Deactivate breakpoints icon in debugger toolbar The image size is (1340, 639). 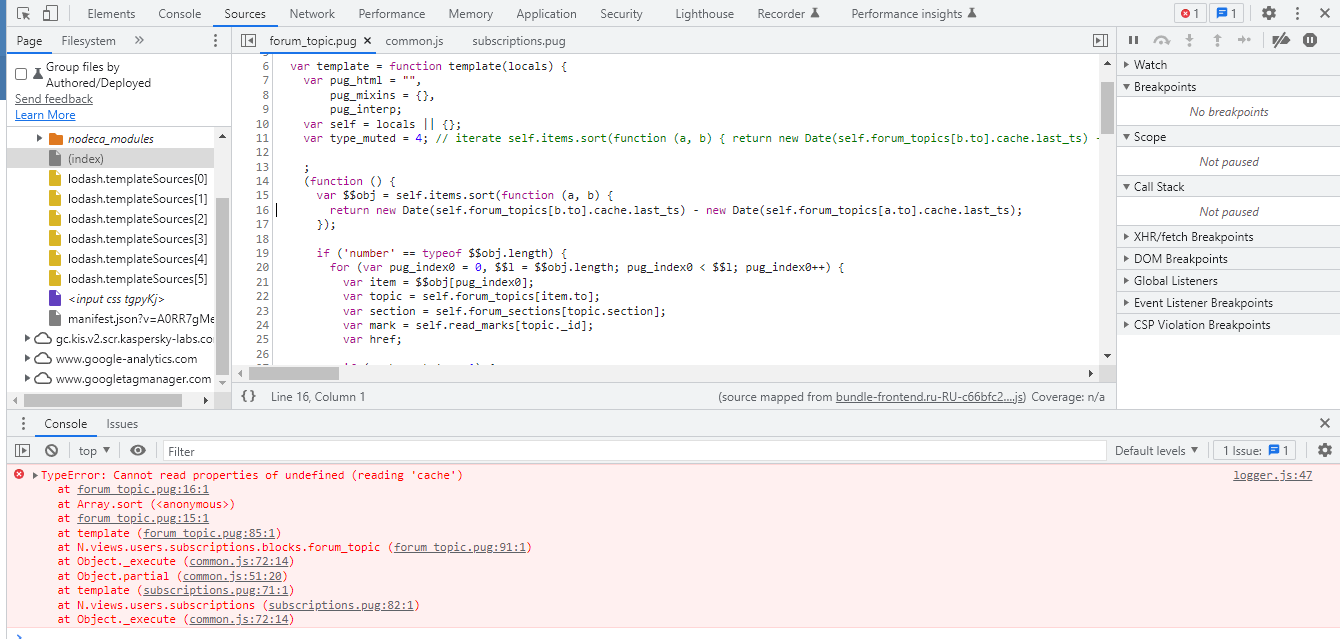(x=1280, y=40)
